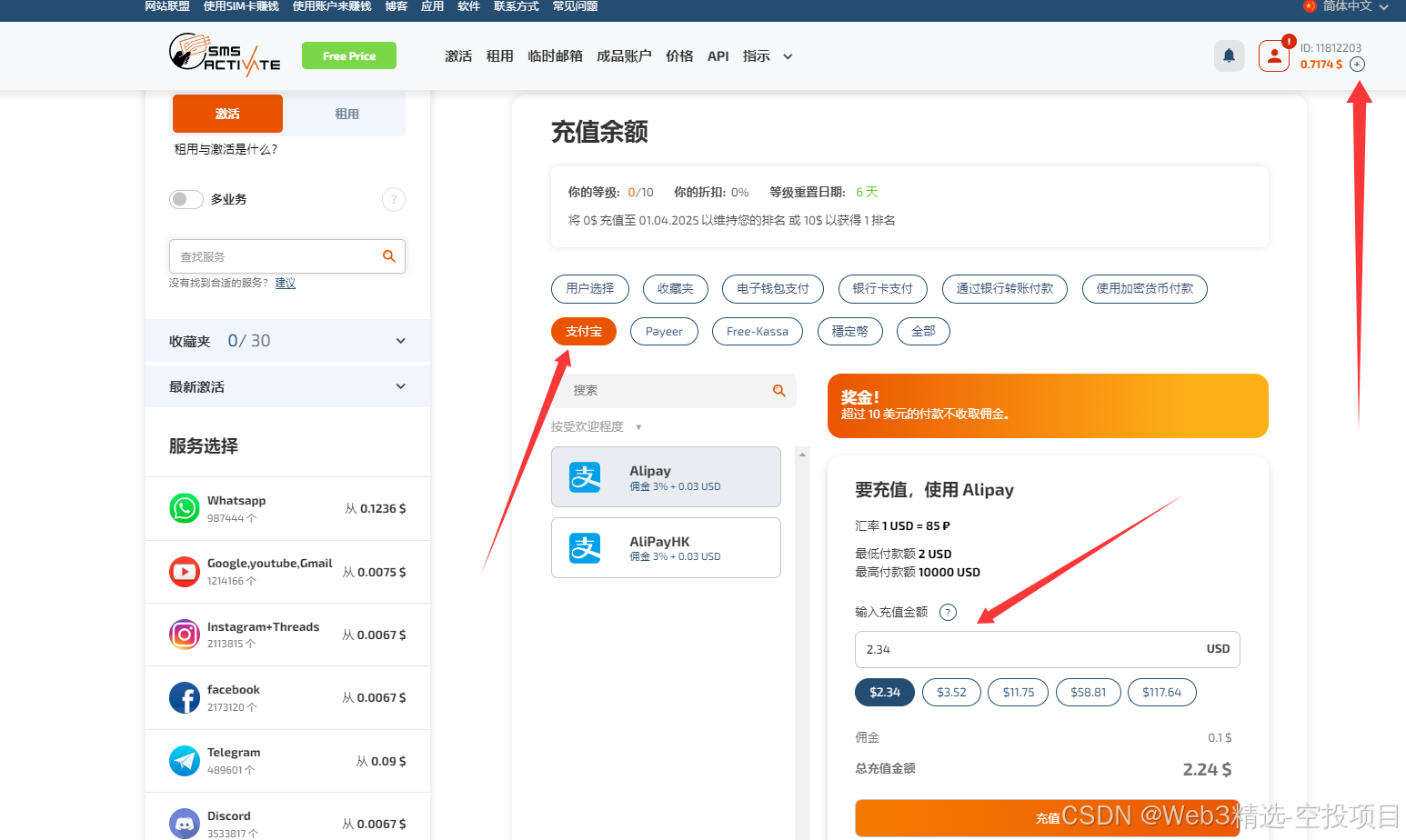The width and height of the screenshot is (1406, 840).
Task: Open the 价格 menu item
Action: (x=679, y=56)
